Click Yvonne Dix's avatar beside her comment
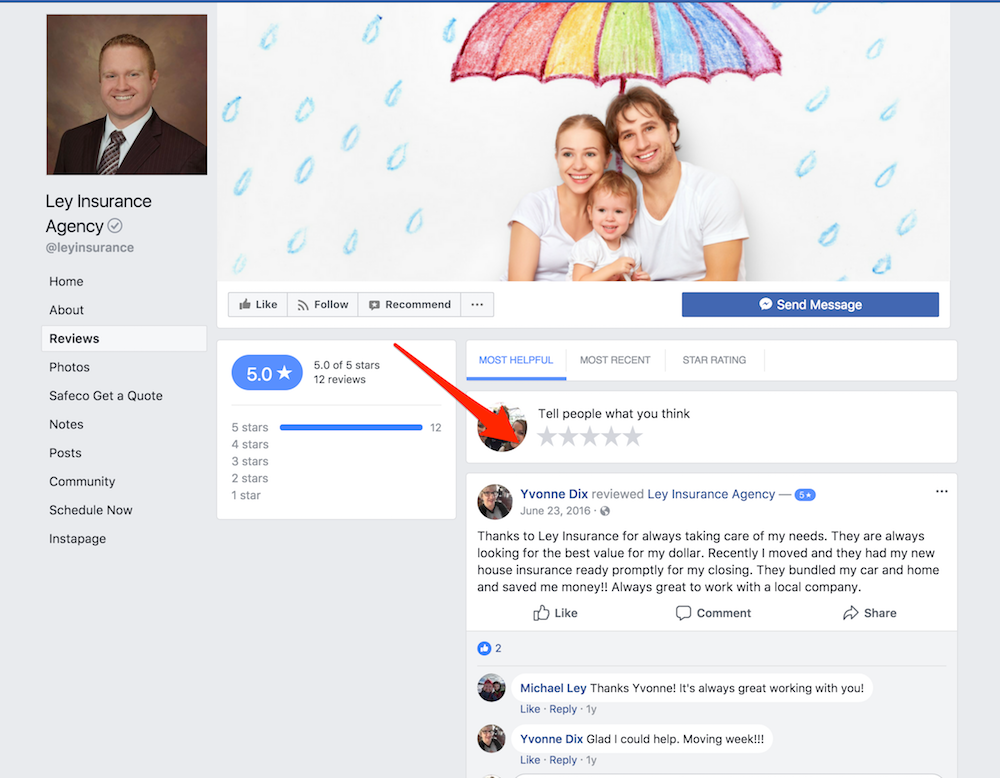This screenshot has height=778, width=1000. point(491,739)
